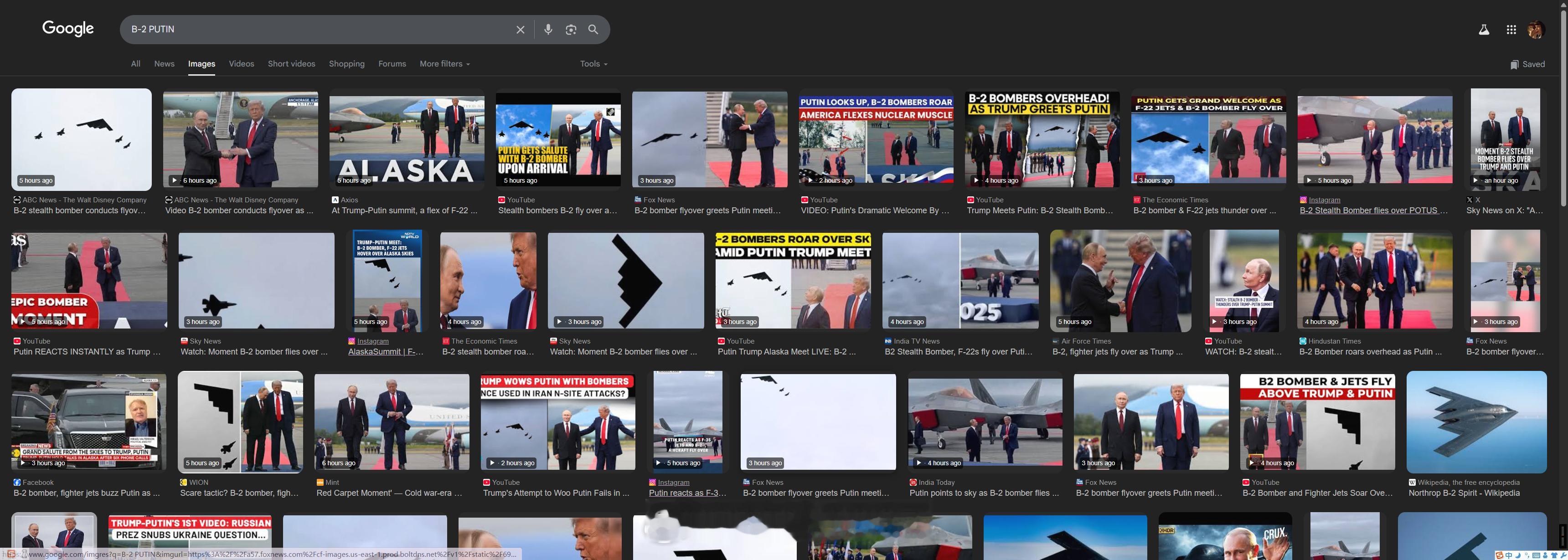Expand the More filters dropdown
The image size is (1568, 560).
pos(444,64)
